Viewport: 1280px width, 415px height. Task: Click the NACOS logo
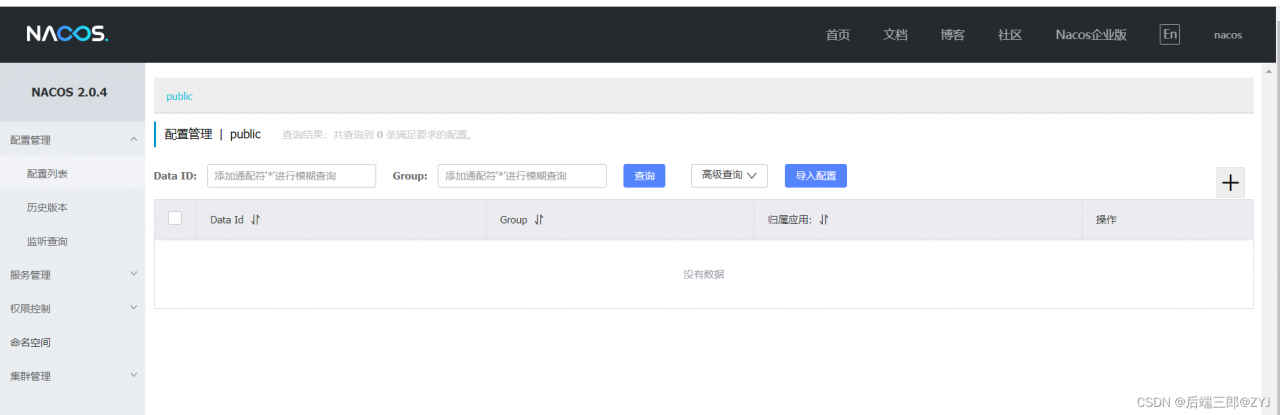click(67, 34)
